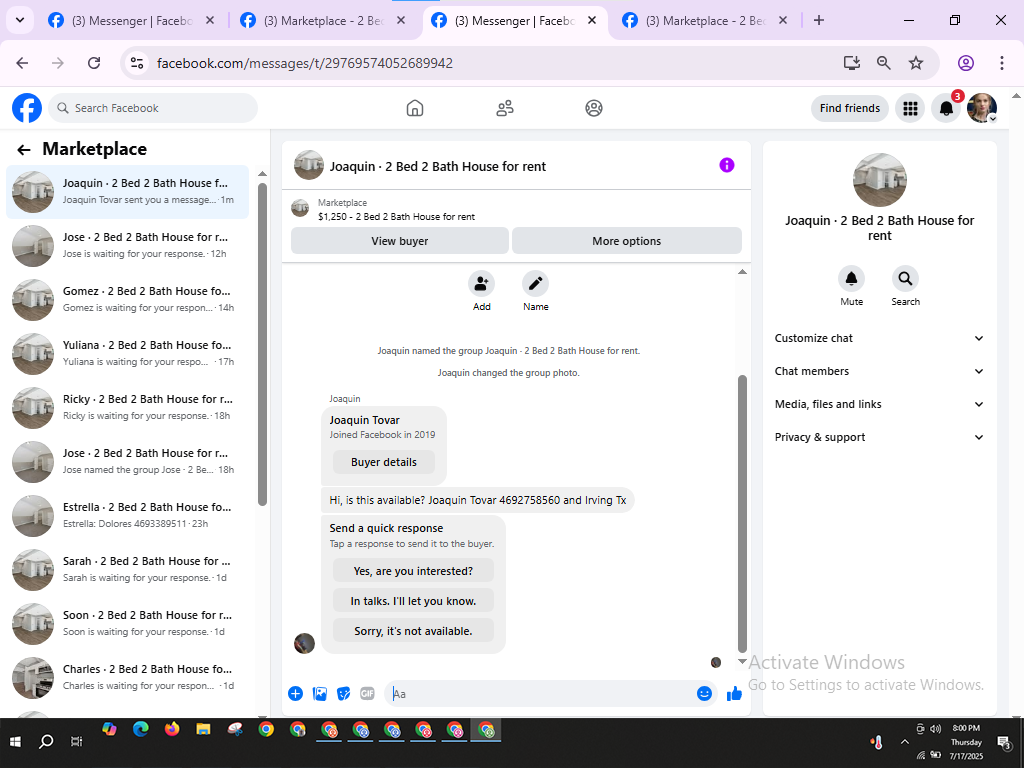Open the Facebook menu grid icon
Image resolution: width=1024 pixels, height=768 pixels.
click(910, 108)
